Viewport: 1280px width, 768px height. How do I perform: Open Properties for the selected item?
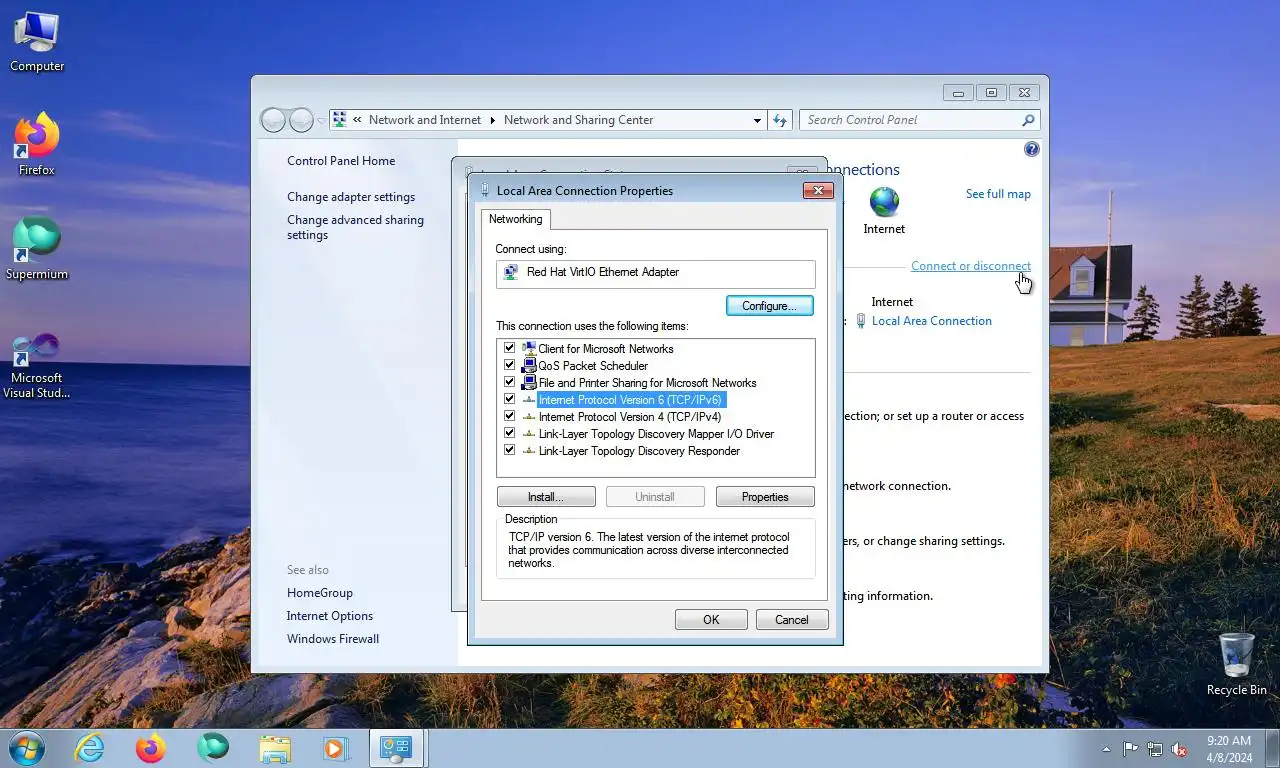(x=765, y=497)
